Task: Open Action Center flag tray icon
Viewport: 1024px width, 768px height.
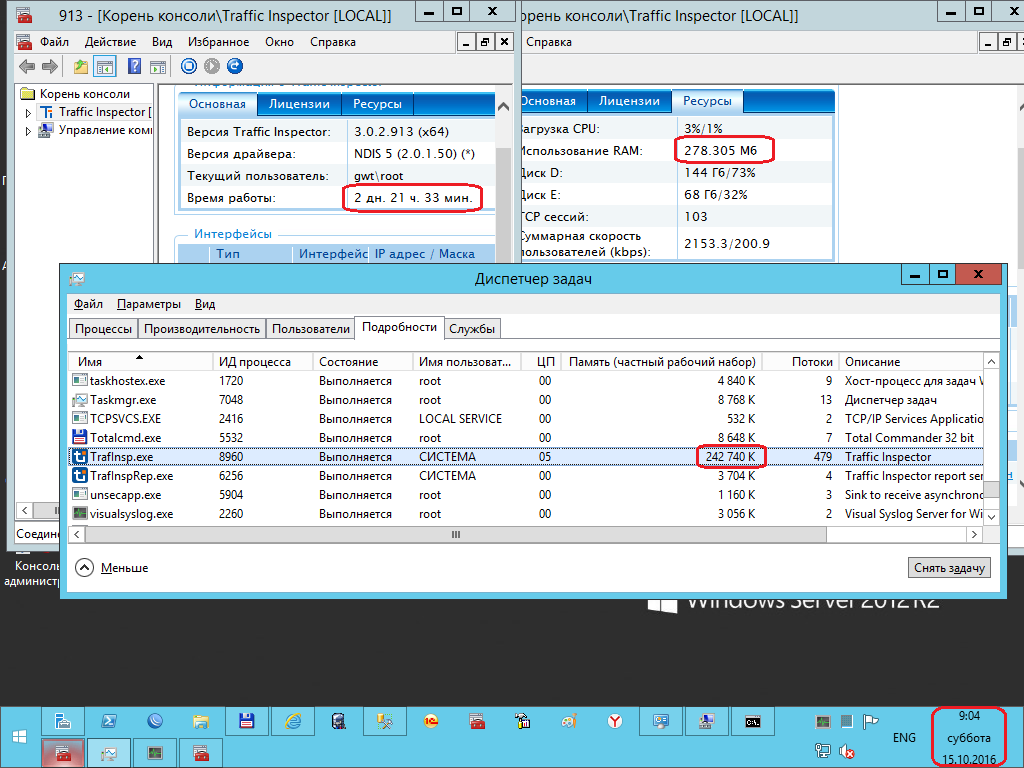Action: 870,722
